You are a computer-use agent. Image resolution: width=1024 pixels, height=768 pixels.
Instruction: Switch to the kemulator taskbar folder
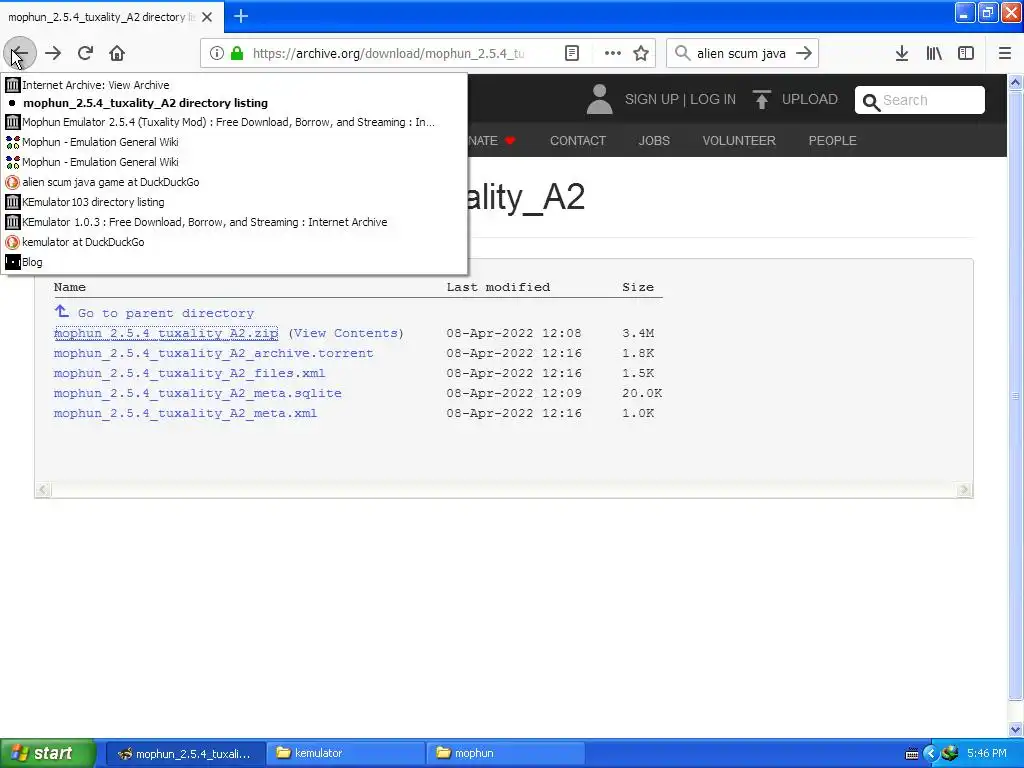pyautogui.click(x=346, y=753)
